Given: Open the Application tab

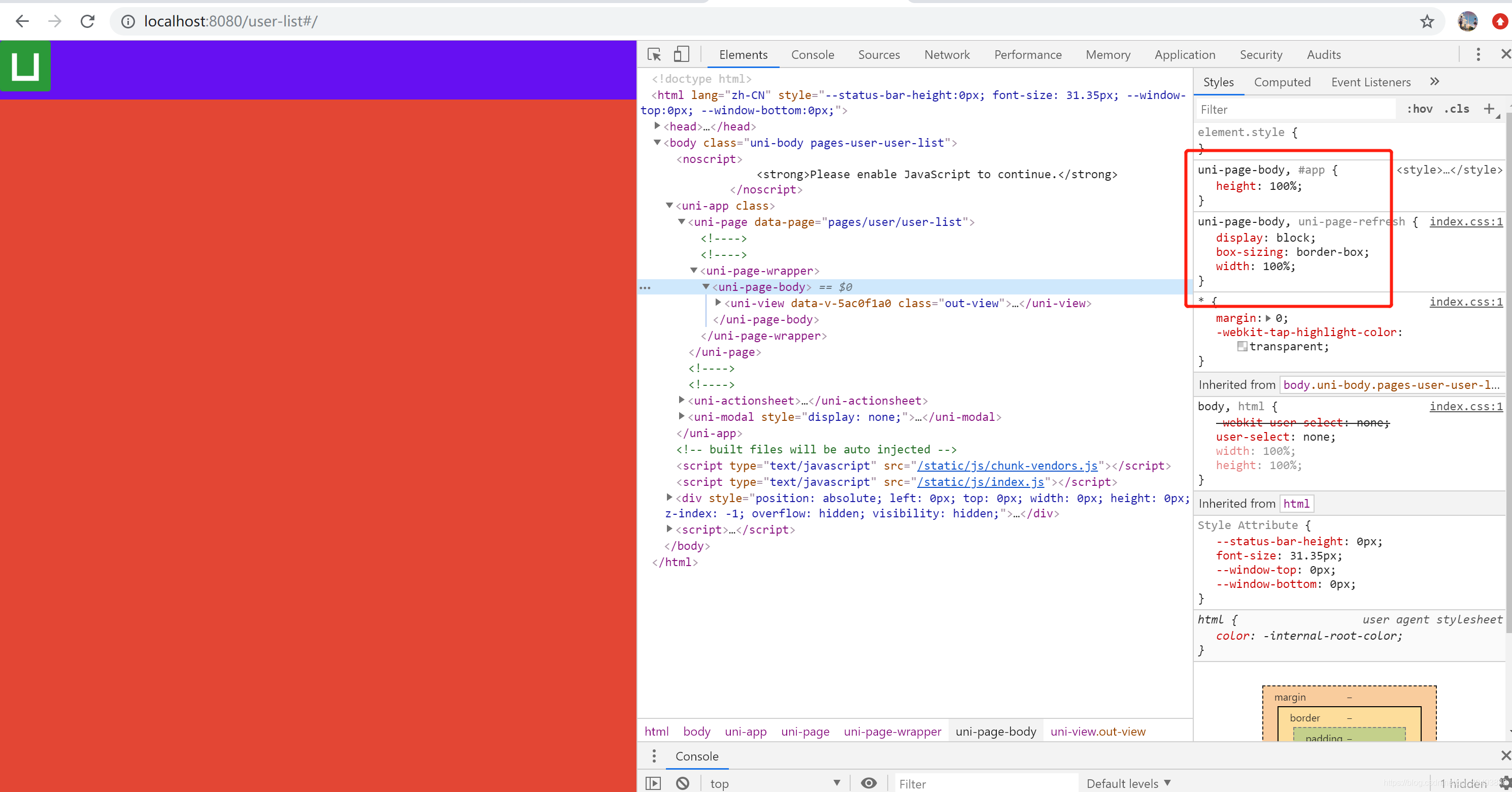Looking at the screenshot, I should 1185,55.
